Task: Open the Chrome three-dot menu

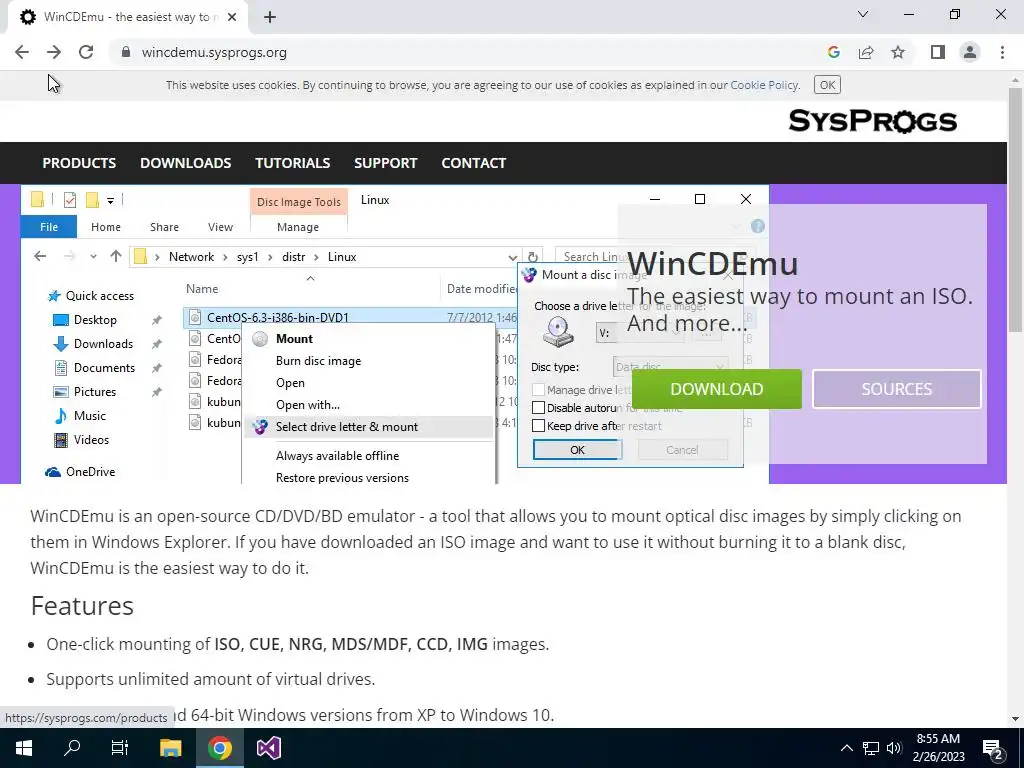Action: coord(1002,52)
